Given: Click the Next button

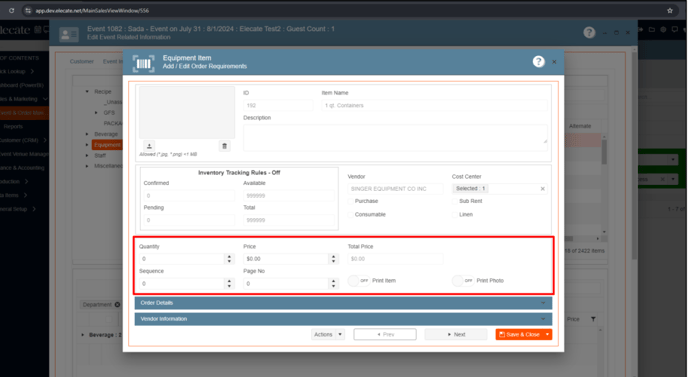Looking at the screenshot, I should (x=456, y=334).
